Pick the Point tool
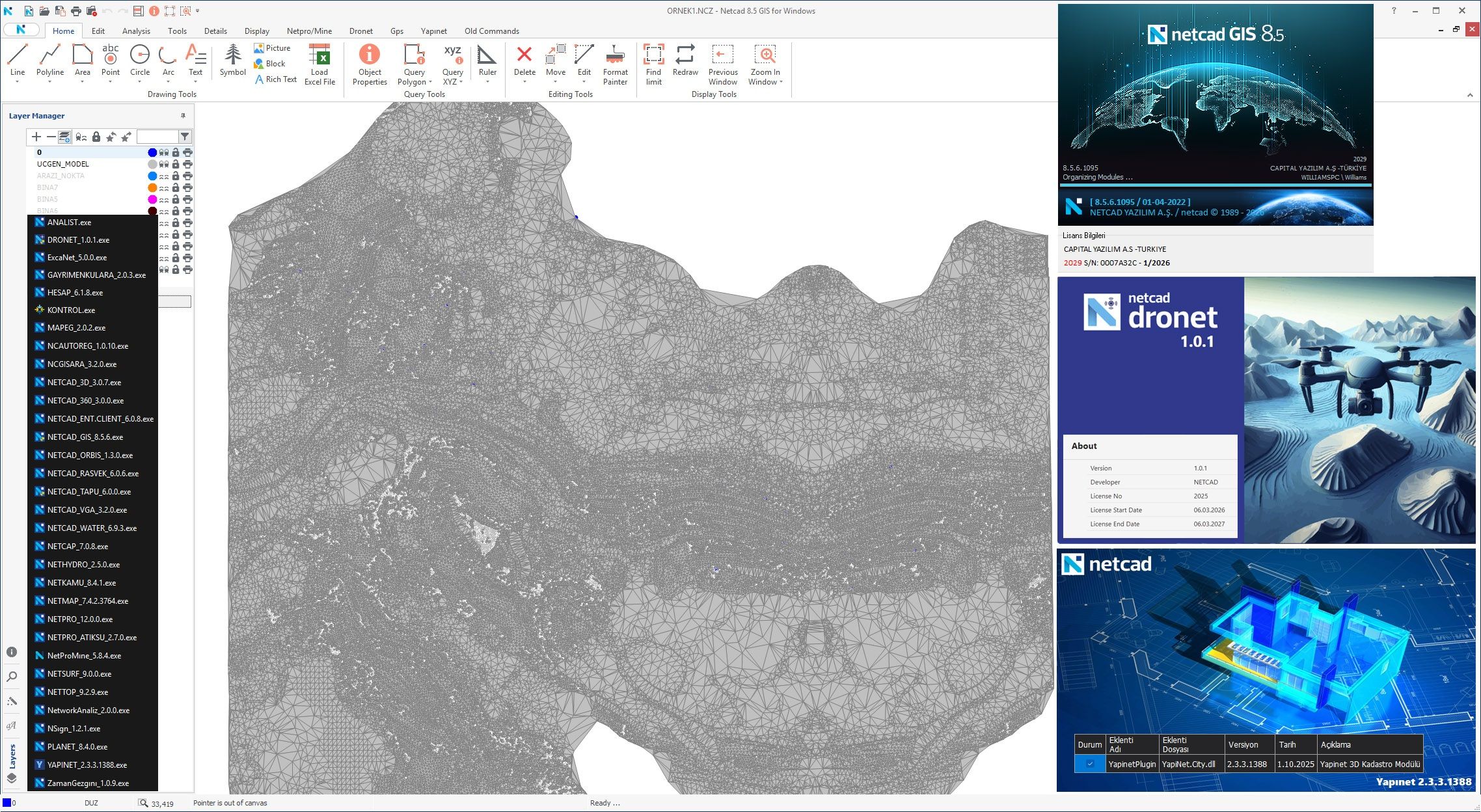 (x=111, y=60)
